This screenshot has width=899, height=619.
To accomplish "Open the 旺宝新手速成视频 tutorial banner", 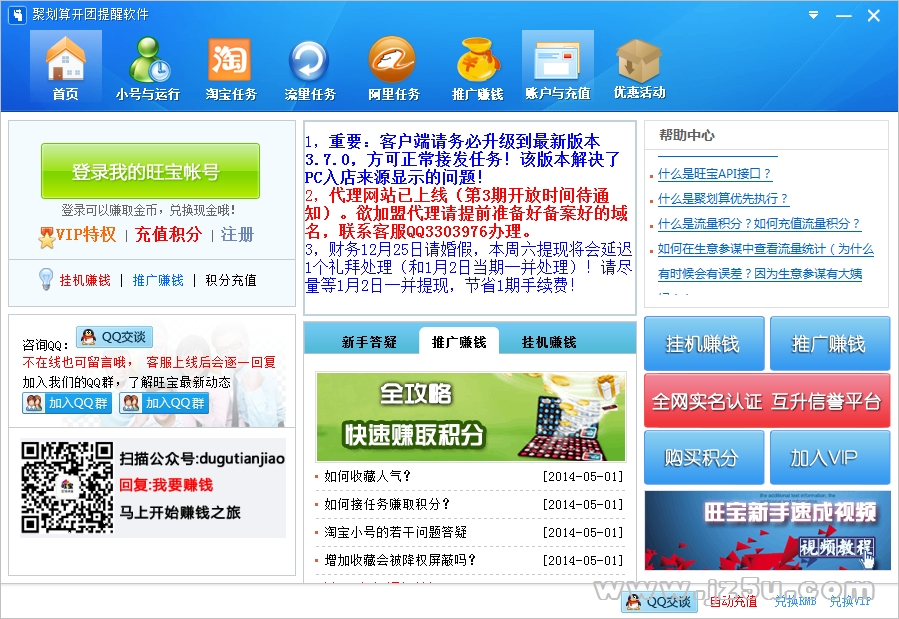I will tap(767, 530).
